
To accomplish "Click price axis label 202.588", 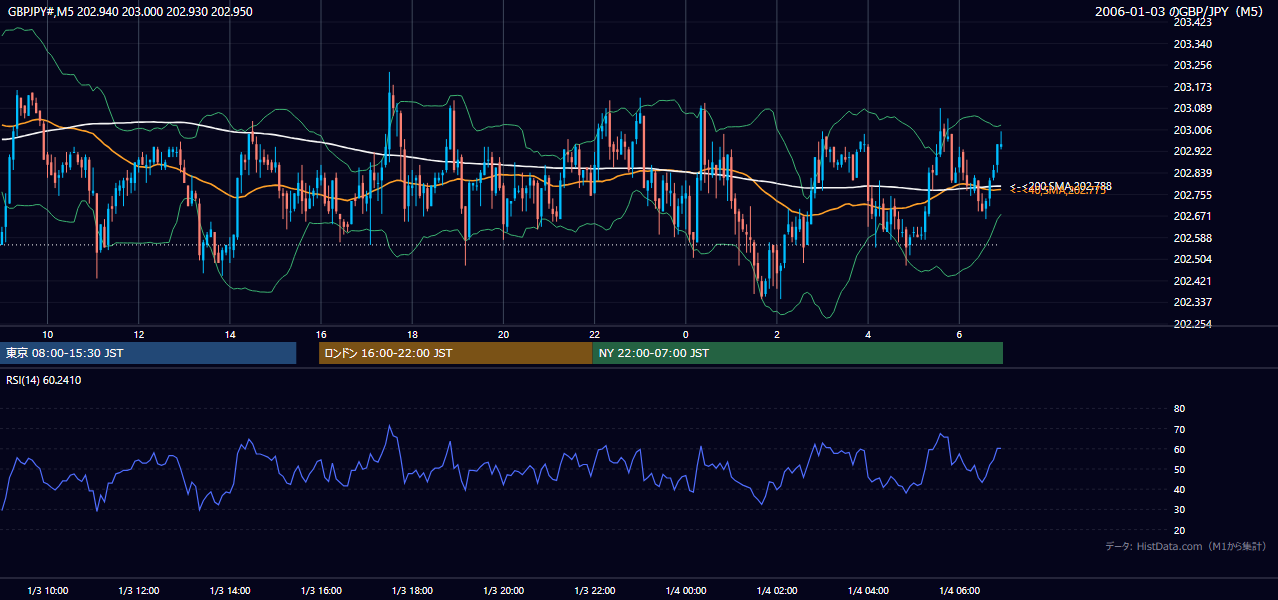I will (1193, 237).
